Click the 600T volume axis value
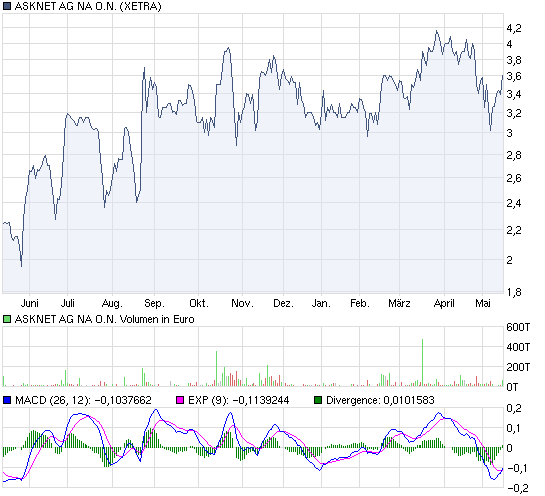Screen dimensions: 545x496 518,327
